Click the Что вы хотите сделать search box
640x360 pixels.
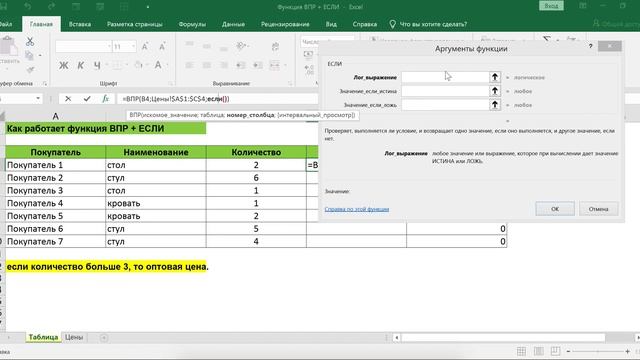[428, 24]
